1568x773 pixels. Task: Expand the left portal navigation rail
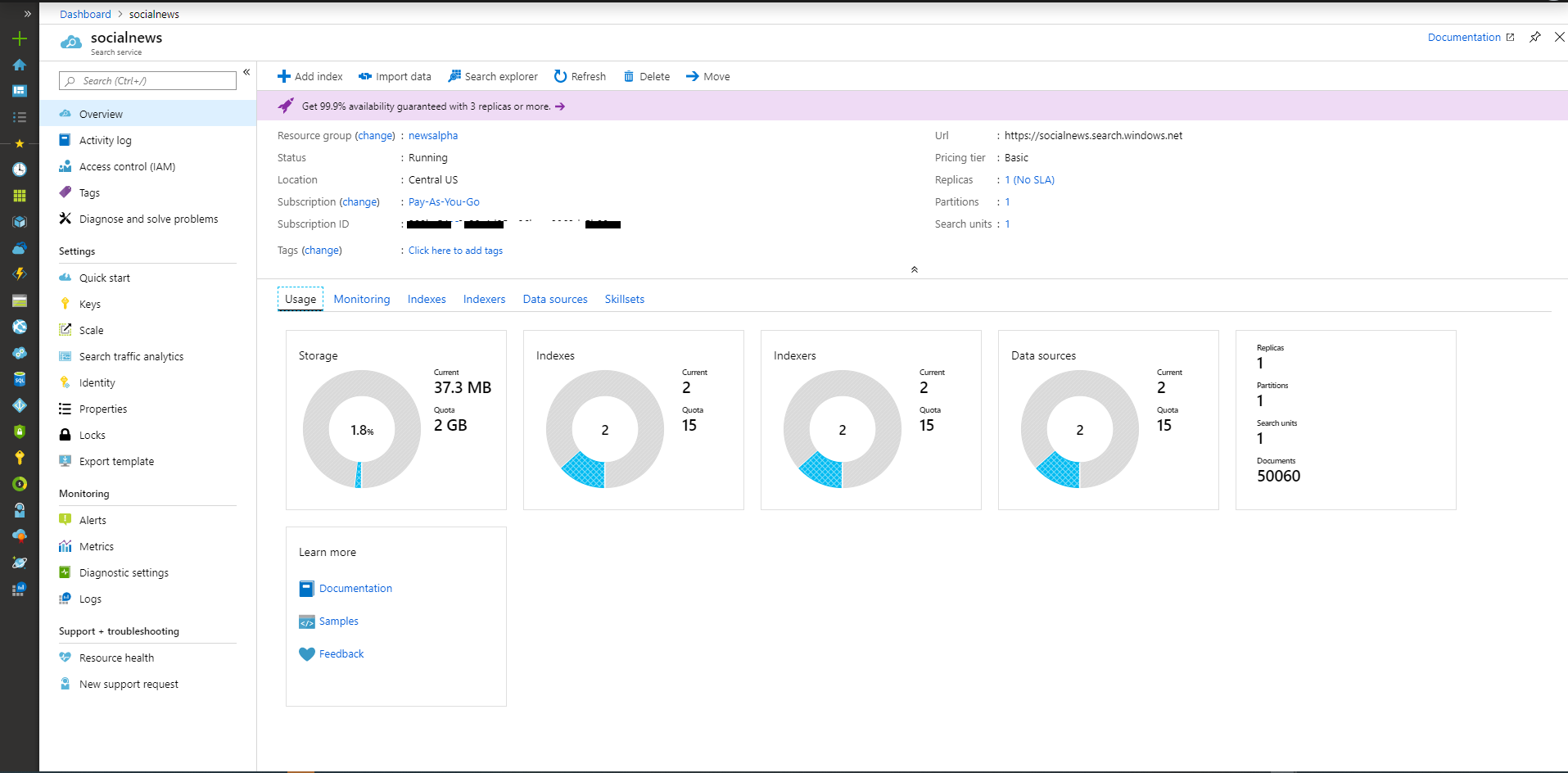click(x=27, y=14)
